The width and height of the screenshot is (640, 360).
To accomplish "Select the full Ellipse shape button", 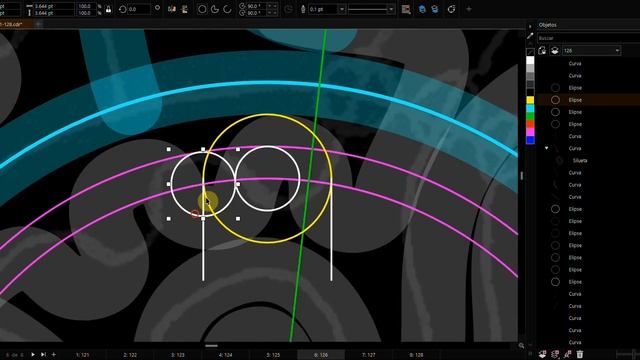I will pos(202,9).
